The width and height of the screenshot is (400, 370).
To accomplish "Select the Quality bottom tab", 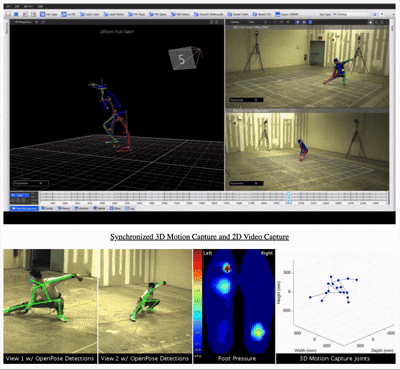I will point(48,208).
